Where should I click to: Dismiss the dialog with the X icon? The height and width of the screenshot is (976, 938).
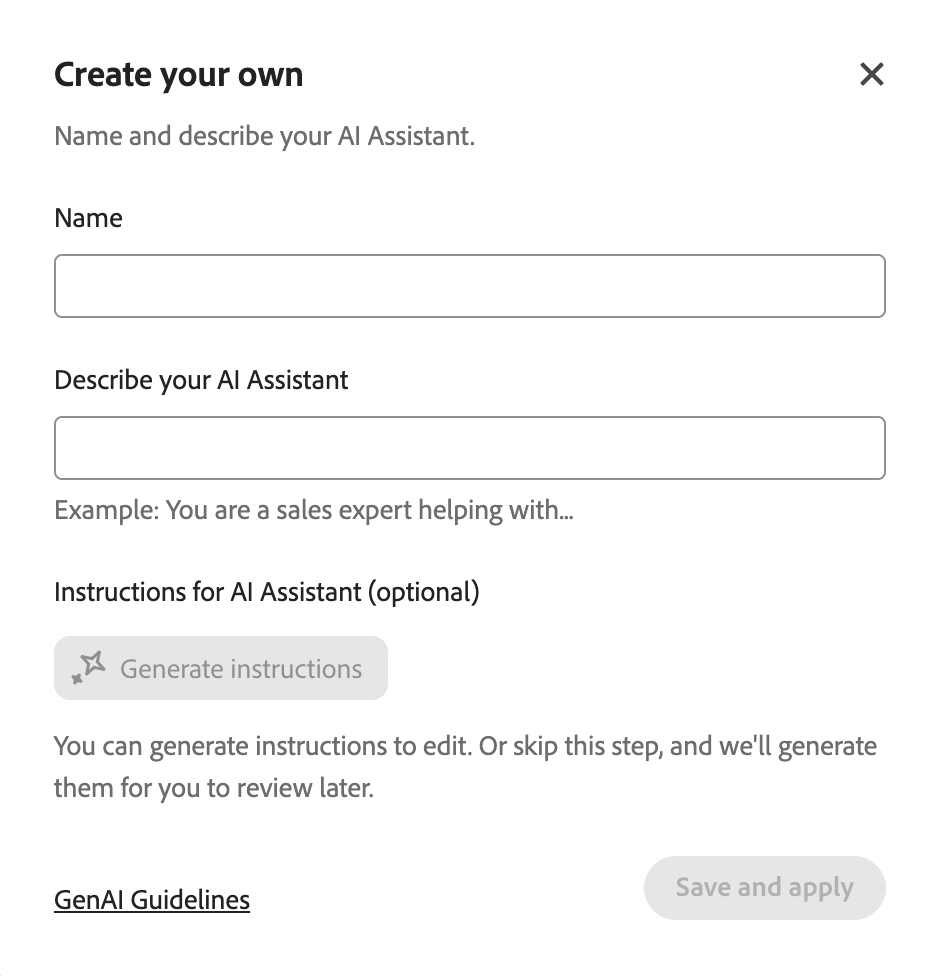click(871, 74)
